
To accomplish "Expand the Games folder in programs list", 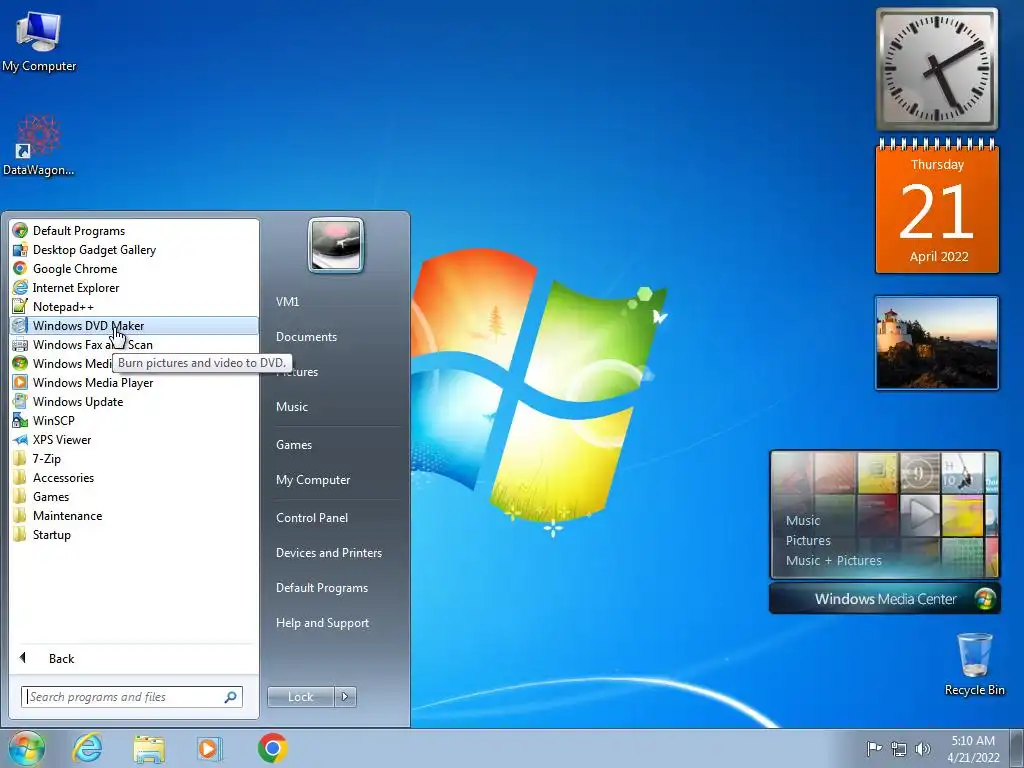I will tap(135, 496).
